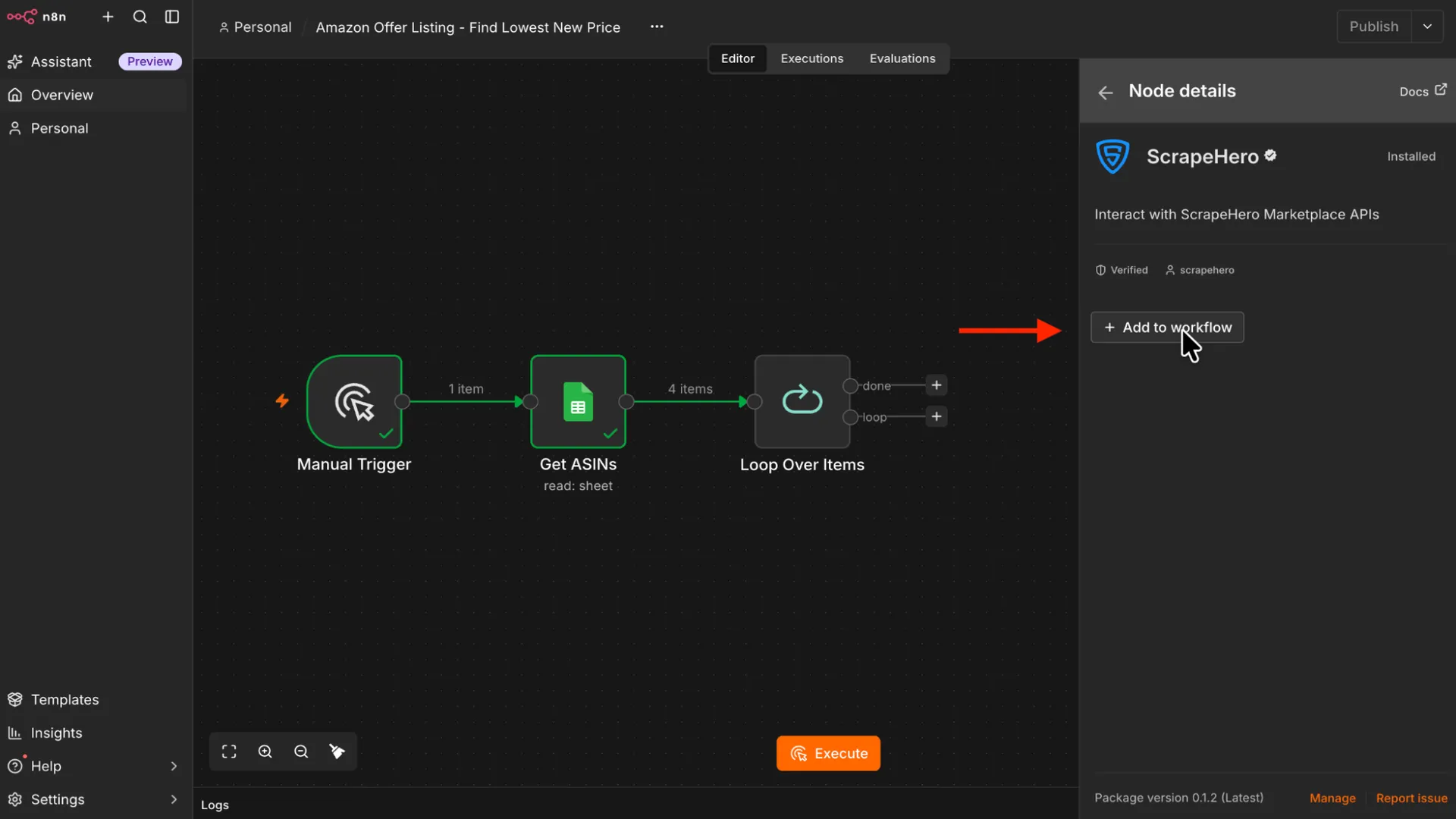The width and height of the screenshot is (1456, 819).
Task: Open Templates in the sidebar
Action: coord(94,699)
